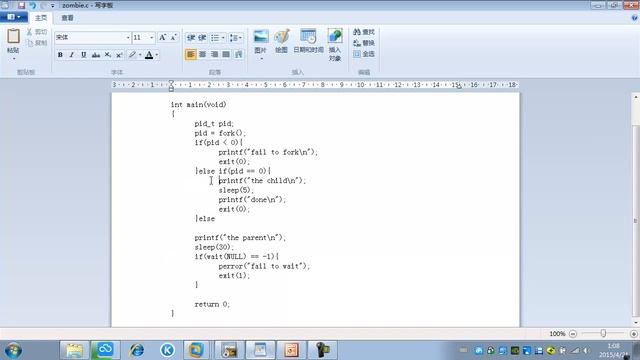640x360 pixels.
Task: Click the cloud app taskbar icon
Action: [105, 350]
